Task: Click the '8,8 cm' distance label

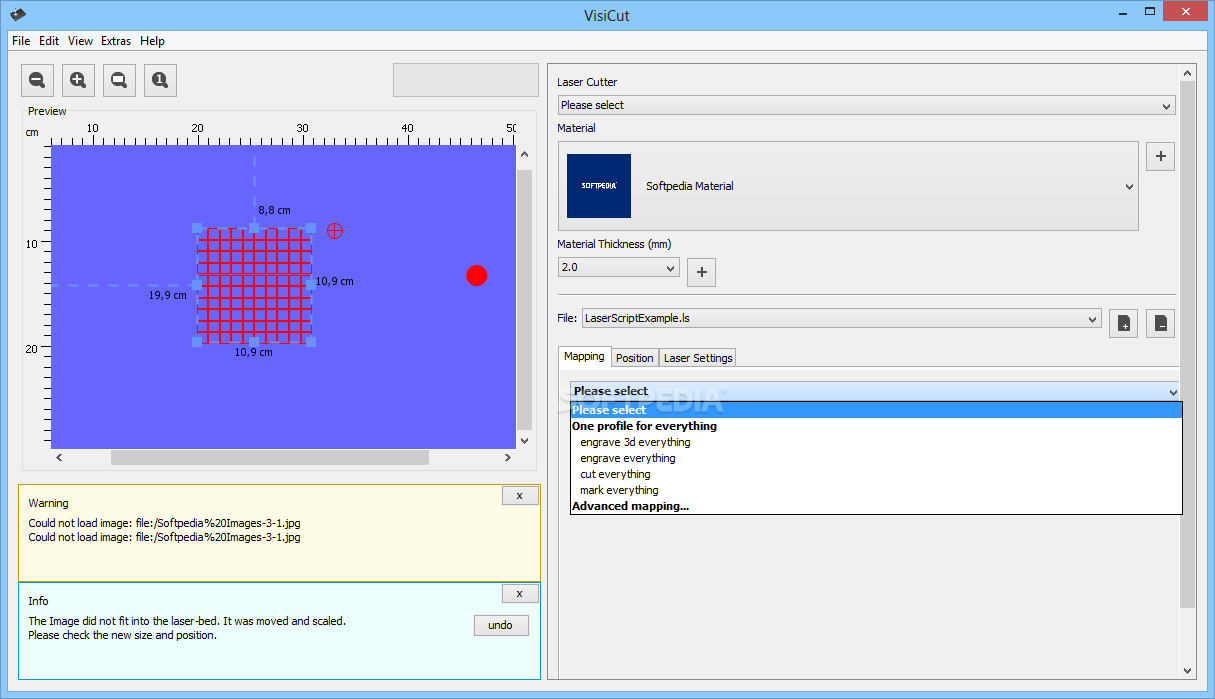Action: [275, 210]
